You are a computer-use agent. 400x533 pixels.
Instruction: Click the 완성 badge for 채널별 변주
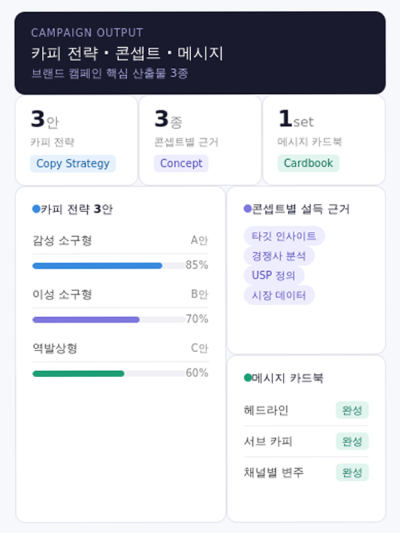352,472
